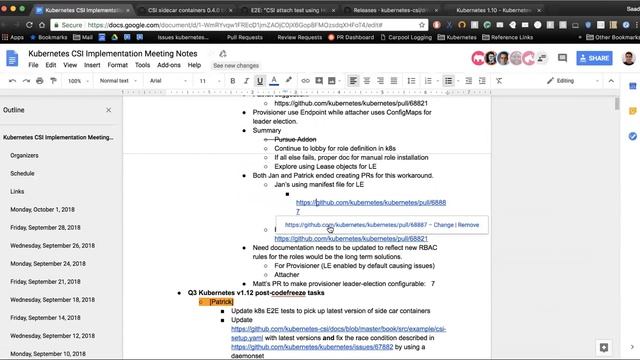This screenshot has width=640, height=360.
Task: Open the Arial font dropdown
Action: (168, 81)
